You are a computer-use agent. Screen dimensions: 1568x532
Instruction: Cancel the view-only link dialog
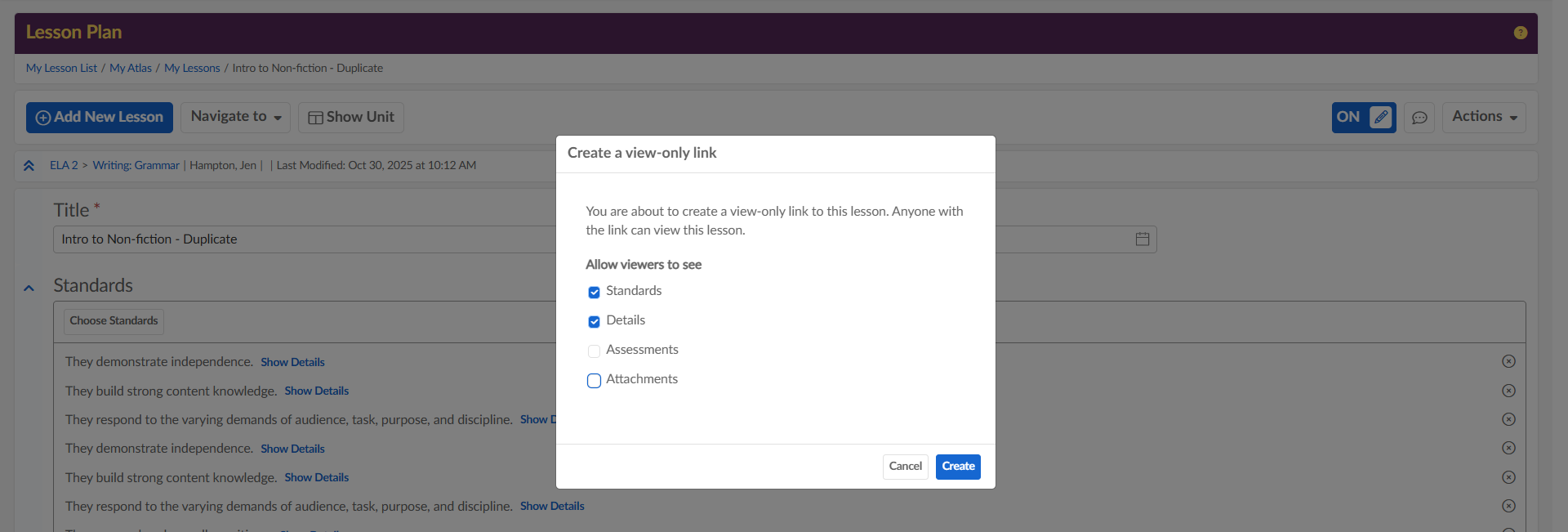pos(905,467)
